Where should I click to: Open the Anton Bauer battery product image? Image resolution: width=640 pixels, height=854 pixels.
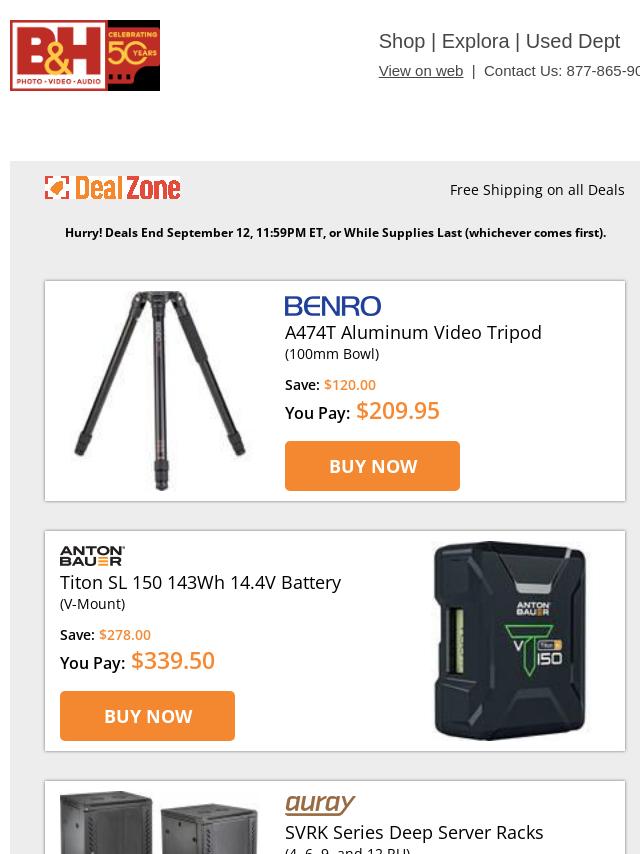(510, 640)
